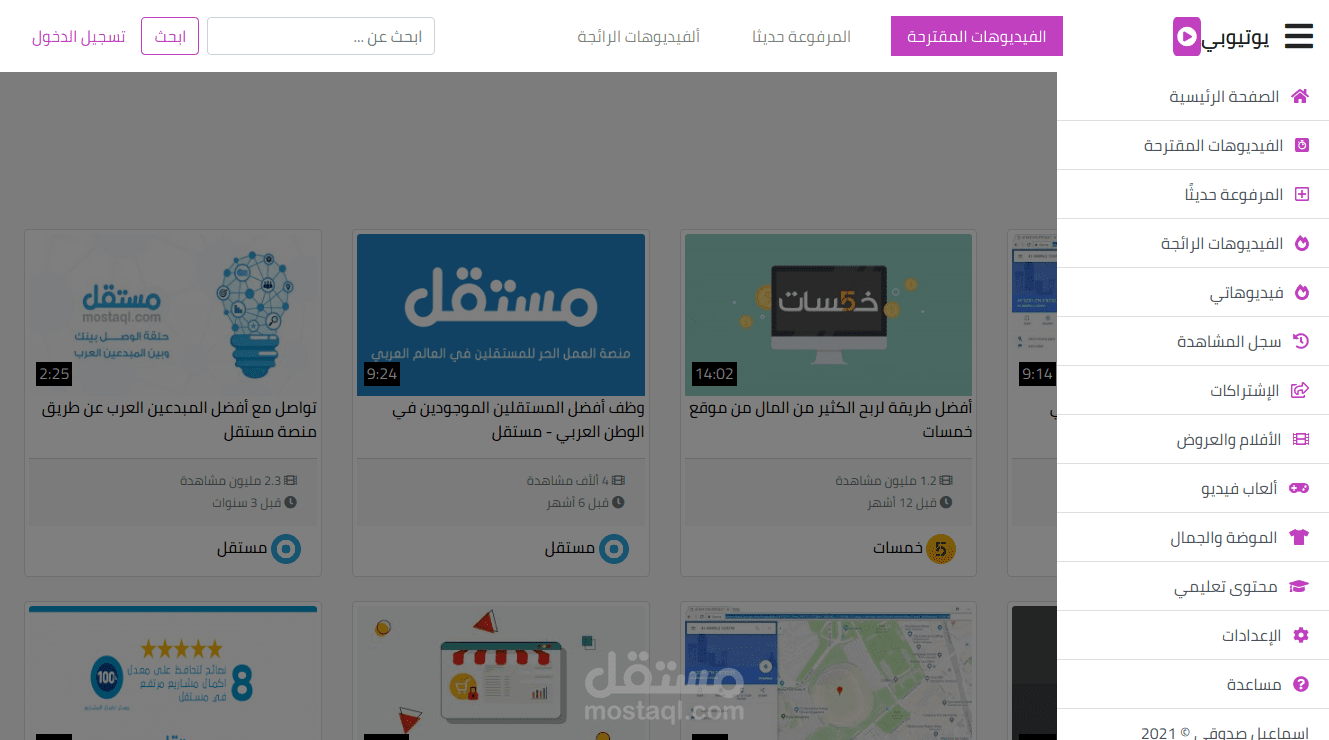Click the يوتيوبي site title
This screenshot has height=740, width=1329.
tap(1235, 38)
